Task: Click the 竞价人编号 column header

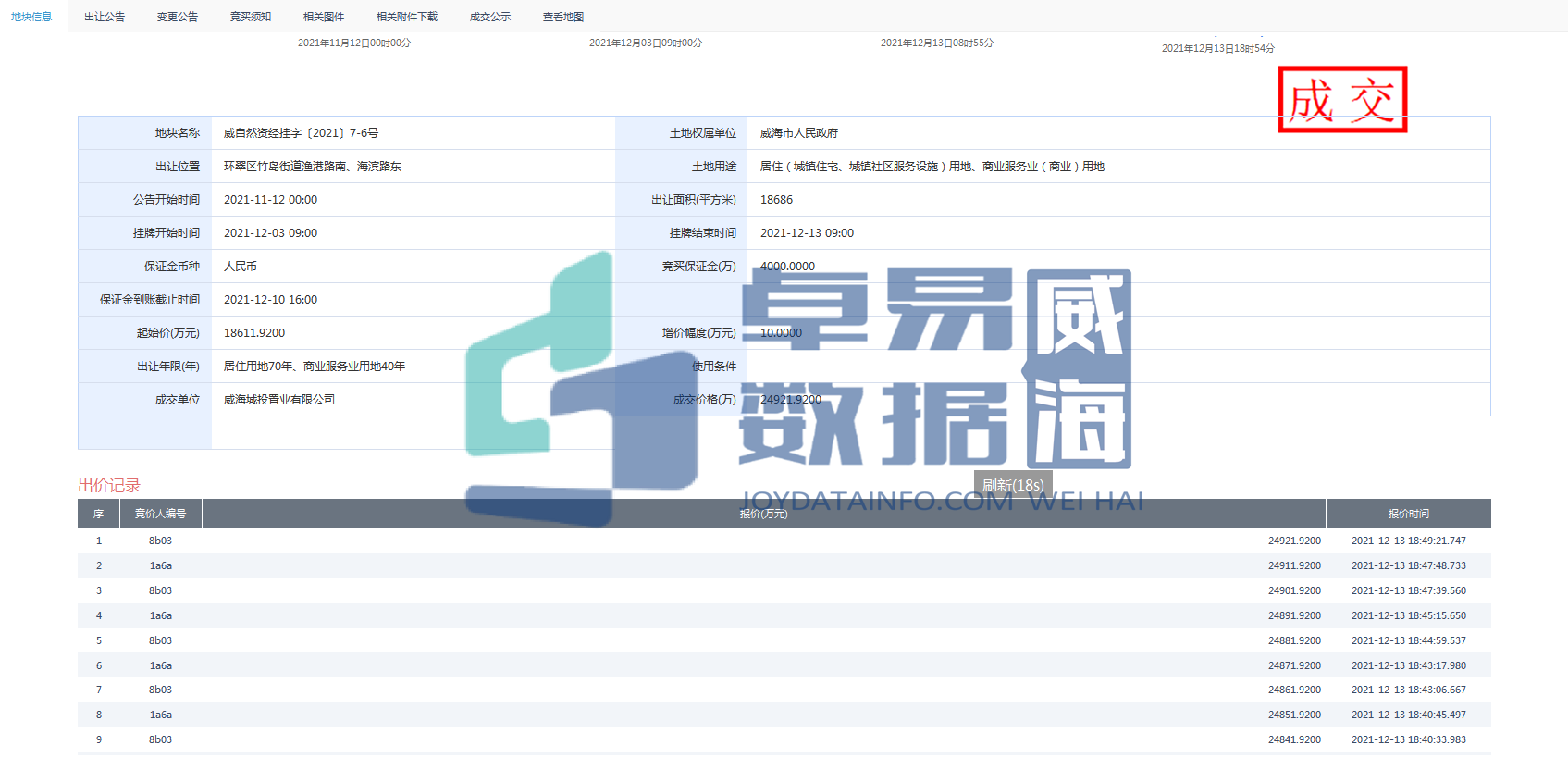Action: (x=161, y=514)
